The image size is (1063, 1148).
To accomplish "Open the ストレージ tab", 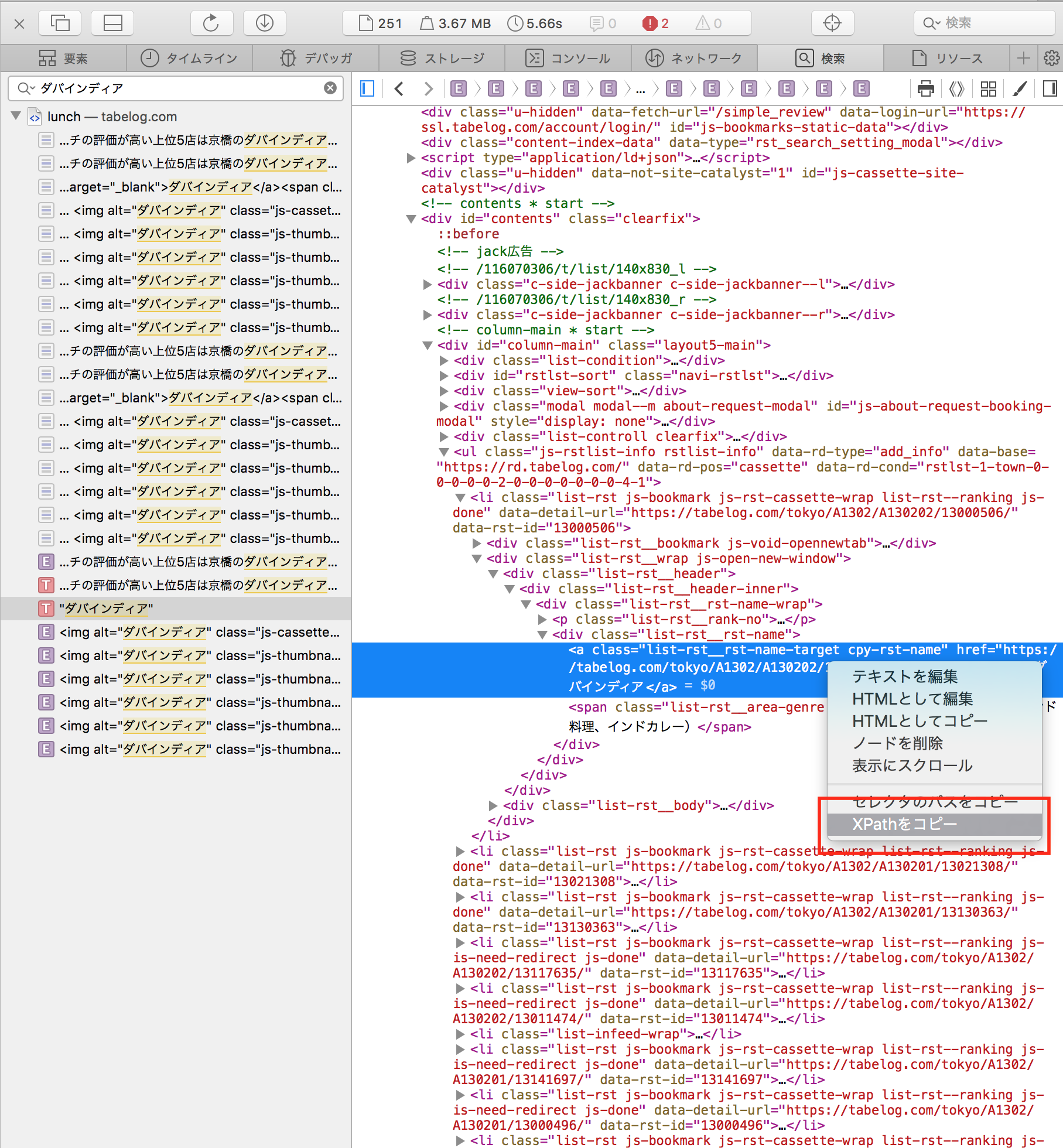I will 443,58.
